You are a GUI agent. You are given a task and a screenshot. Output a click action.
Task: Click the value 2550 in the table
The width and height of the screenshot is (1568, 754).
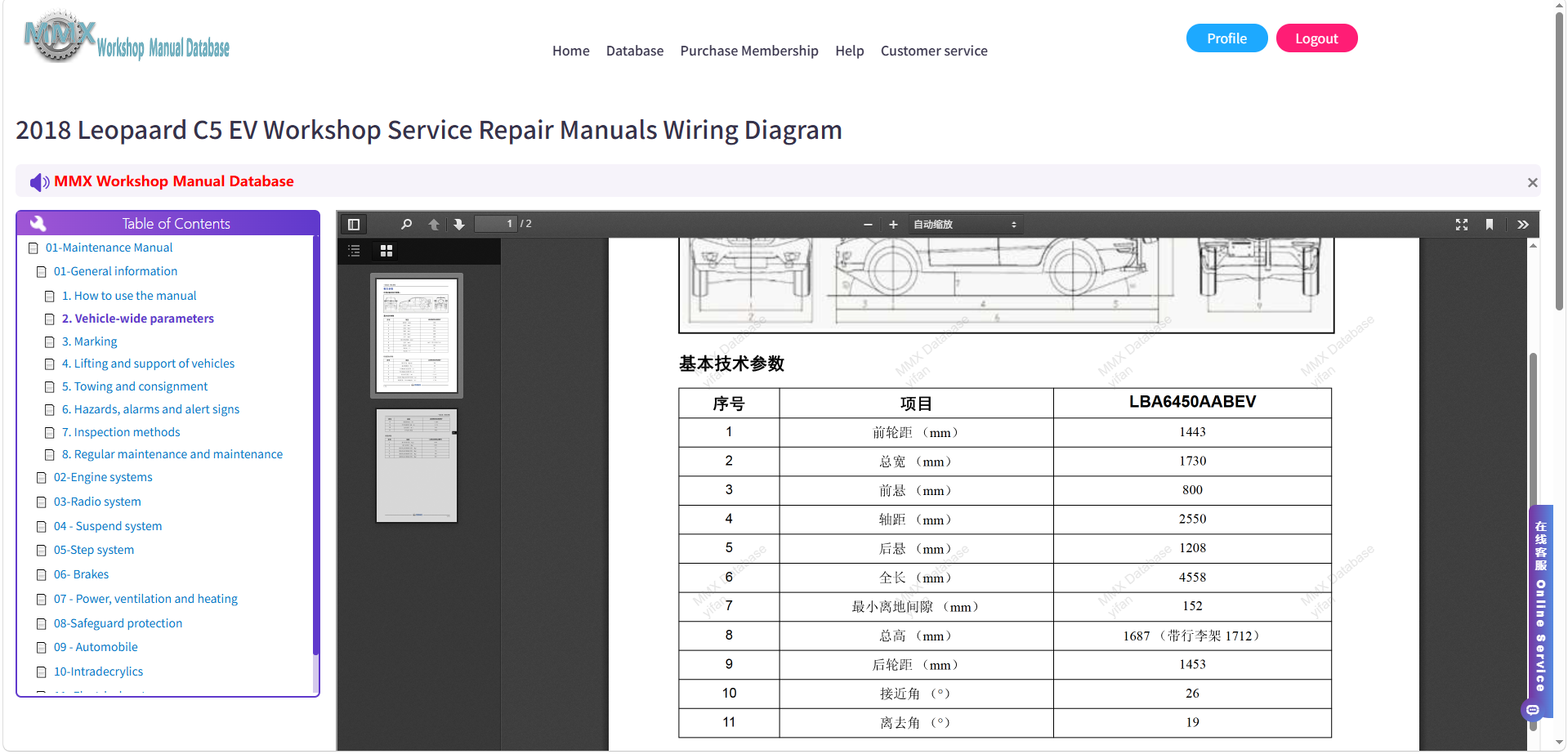pos(1192,519)
